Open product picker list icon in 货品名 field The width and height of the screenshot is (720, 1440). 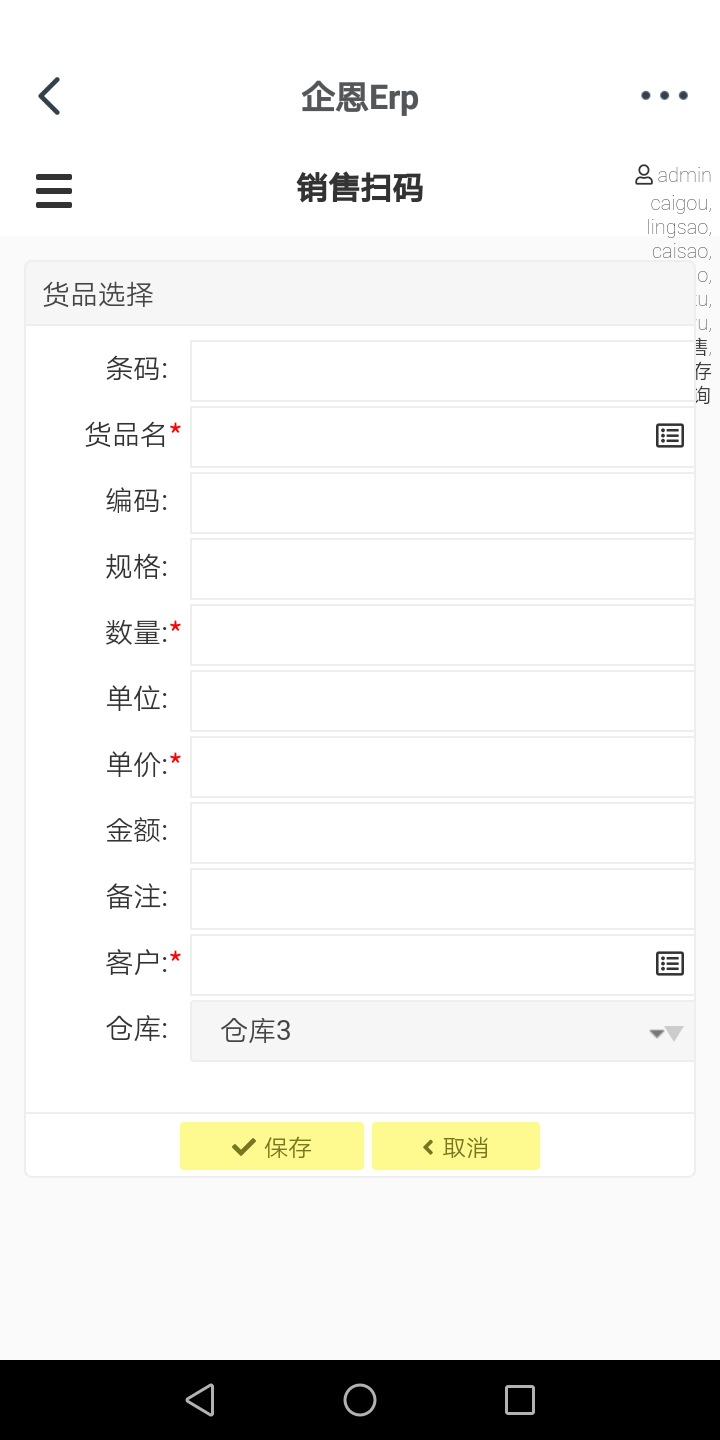pyautogui.click(x=669, y=436)
